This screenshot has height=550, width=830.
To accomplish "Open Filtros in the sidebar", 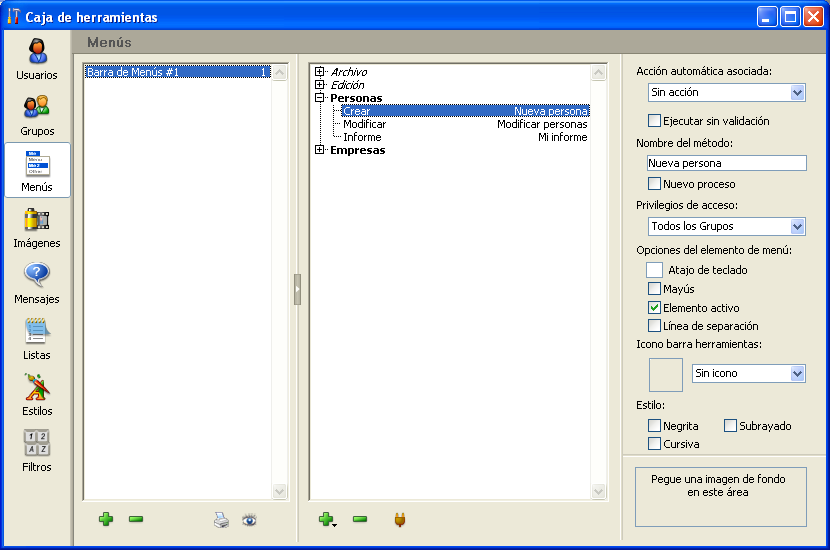I will coord(37,450).
